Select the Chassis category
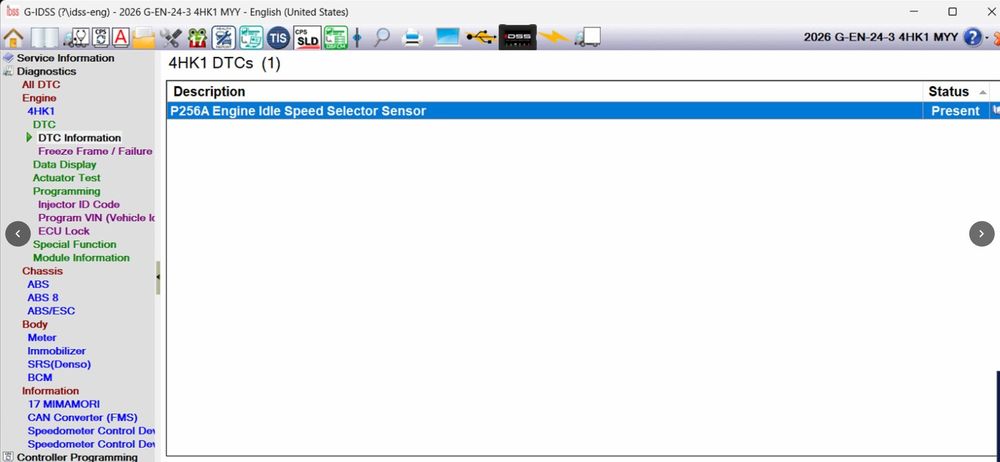 42,271
